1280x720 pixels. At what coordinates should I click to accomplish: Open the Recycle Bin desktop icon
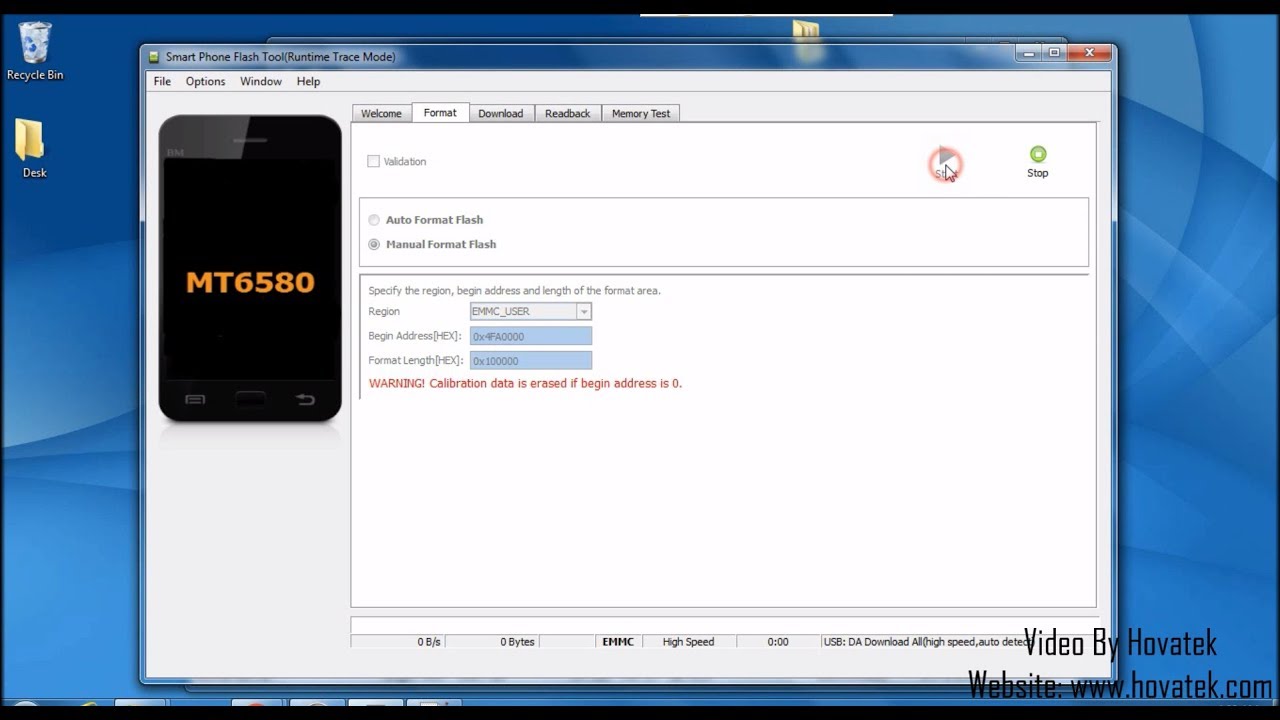(x=35, y=52)
